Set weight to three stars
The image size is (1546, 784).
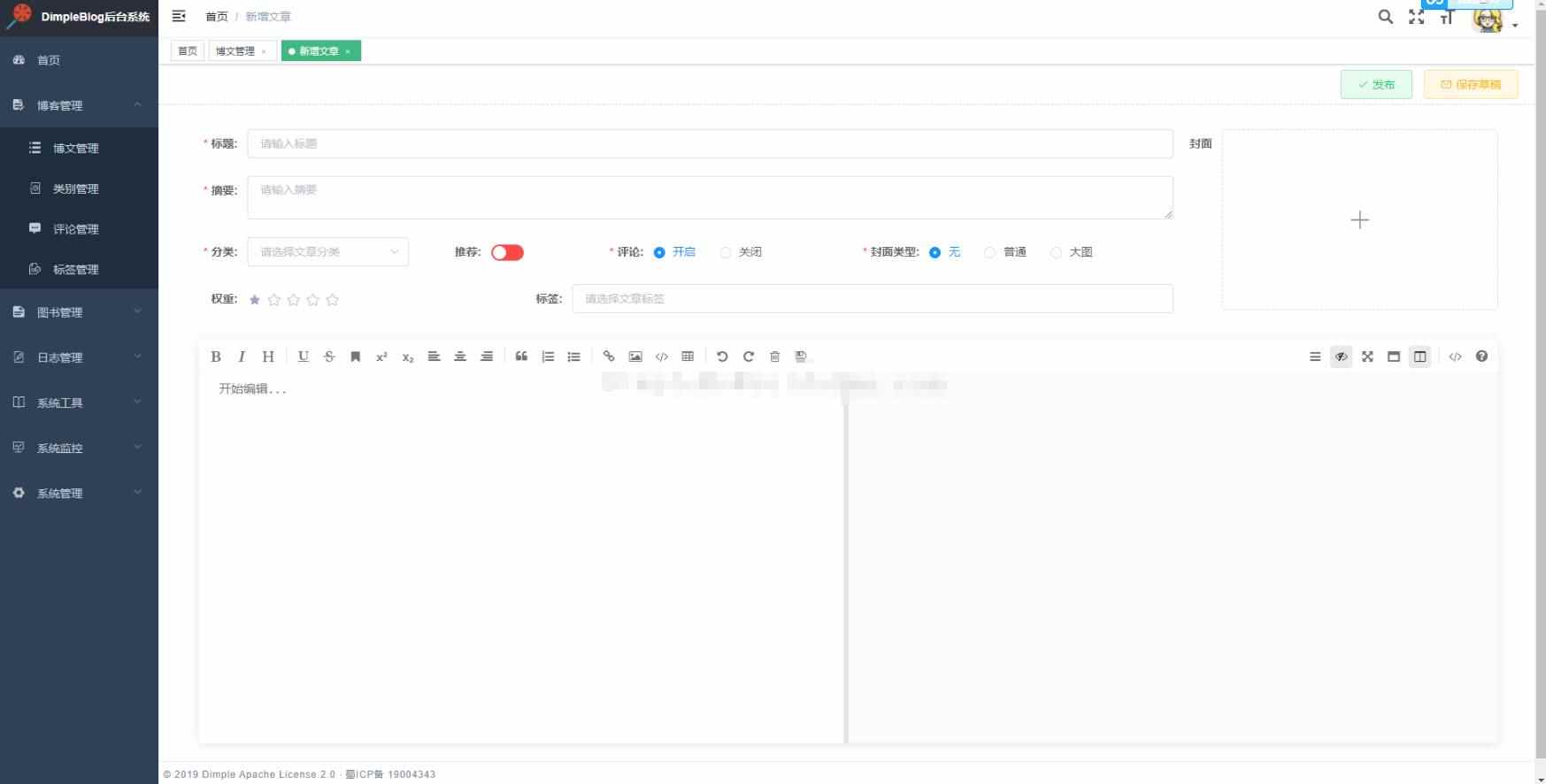[x=294, y=300]
